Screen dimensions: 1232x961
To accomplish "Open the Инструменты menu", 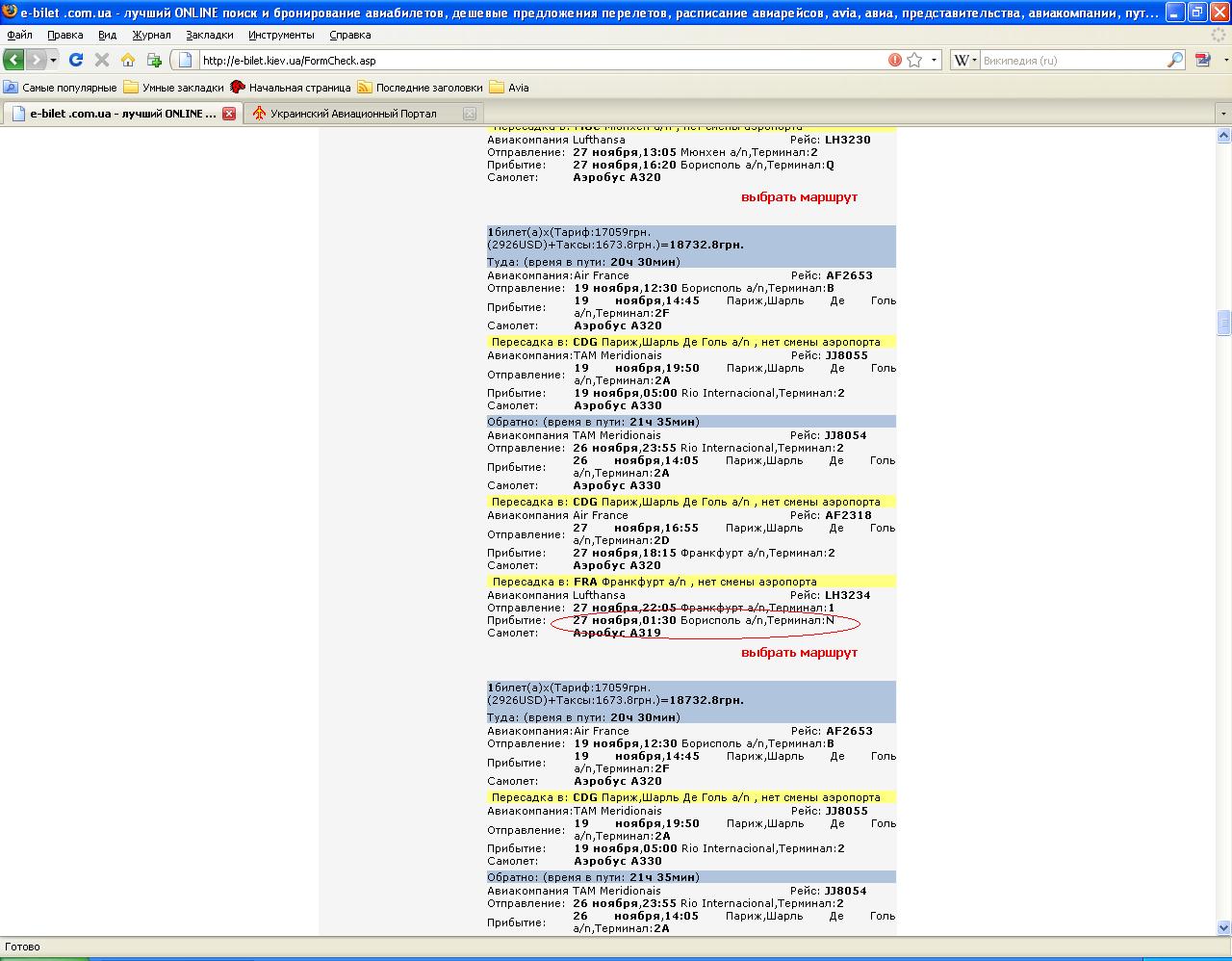I will tap(280, 35).
